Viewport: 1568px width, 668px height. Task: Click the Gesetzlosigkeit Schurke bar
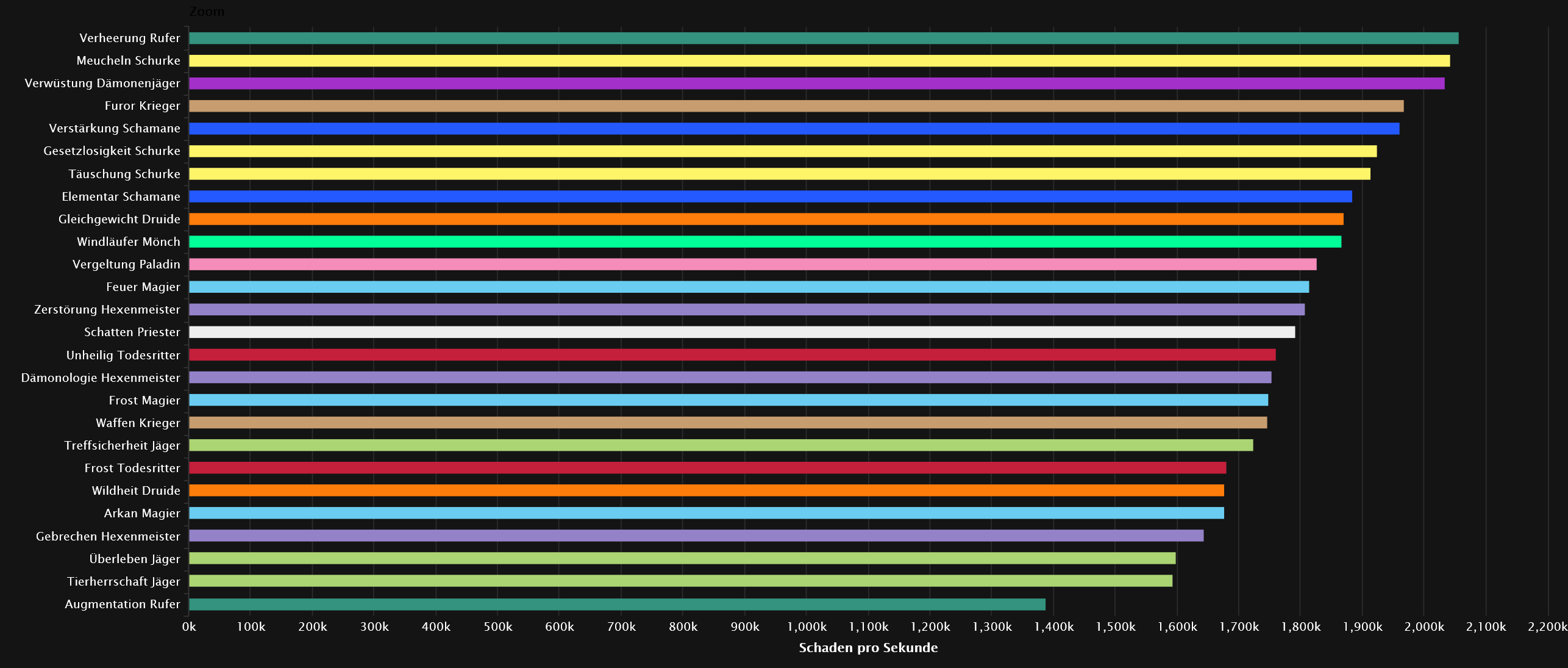point(783,151)
